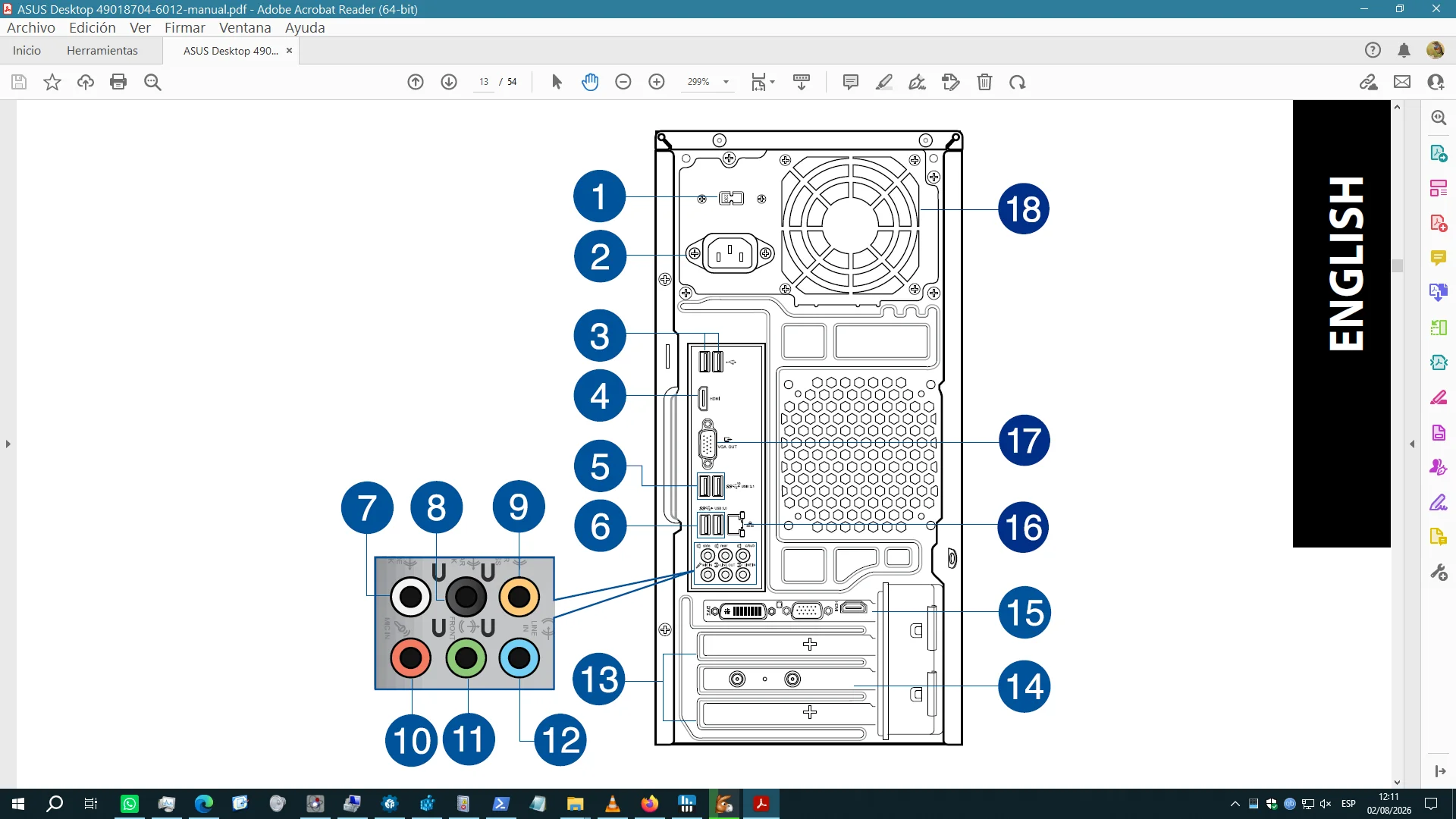
Task: Open search tool in right panel
Action: [1439, 118]
